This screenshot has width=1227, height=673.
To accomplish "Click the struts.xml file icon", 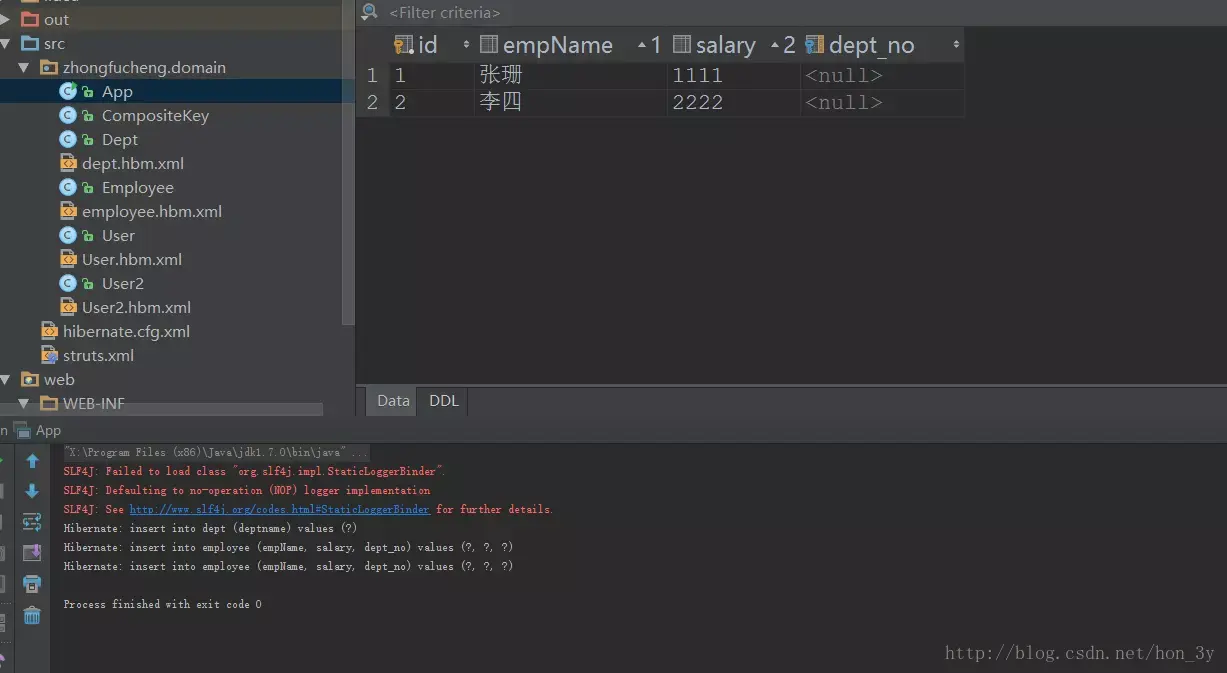I will tap(49, 355).
